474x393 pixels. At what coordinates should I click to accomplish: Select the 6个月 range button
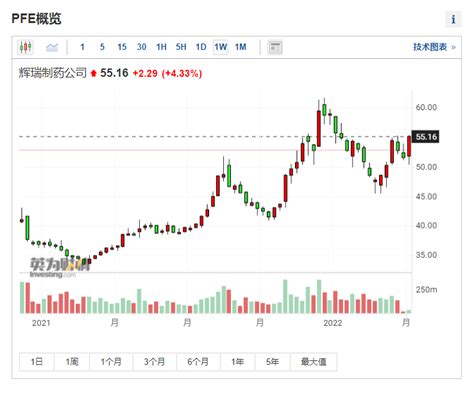pos(198,362)
